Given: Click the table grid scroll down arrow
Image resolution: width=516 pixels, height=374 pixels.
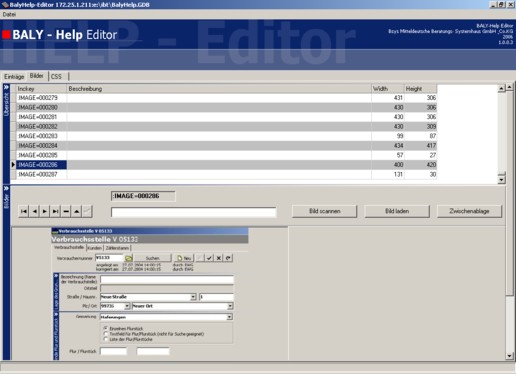Looking at the screenshot, I should pyautogui.click(x=501, y=180).
